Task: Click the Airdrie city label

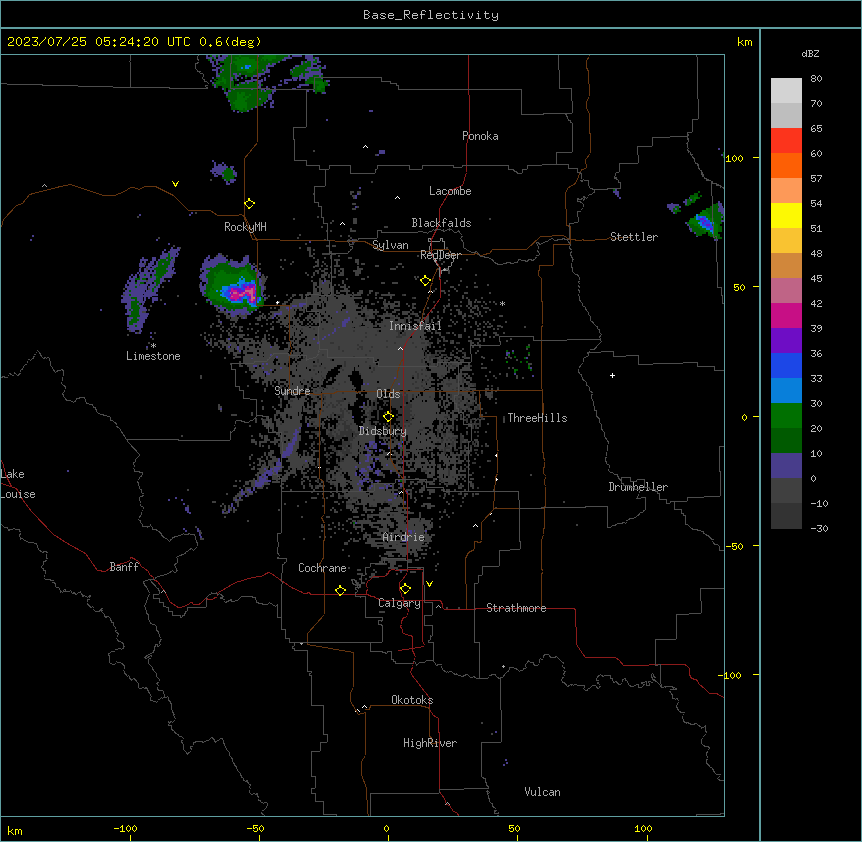Action: coord(403,537)
